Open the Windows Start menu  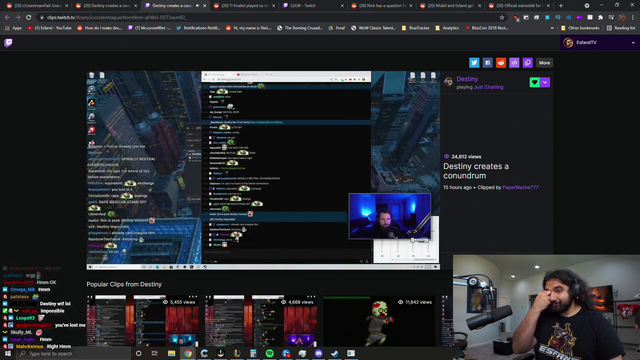click(x=8, y=353)
